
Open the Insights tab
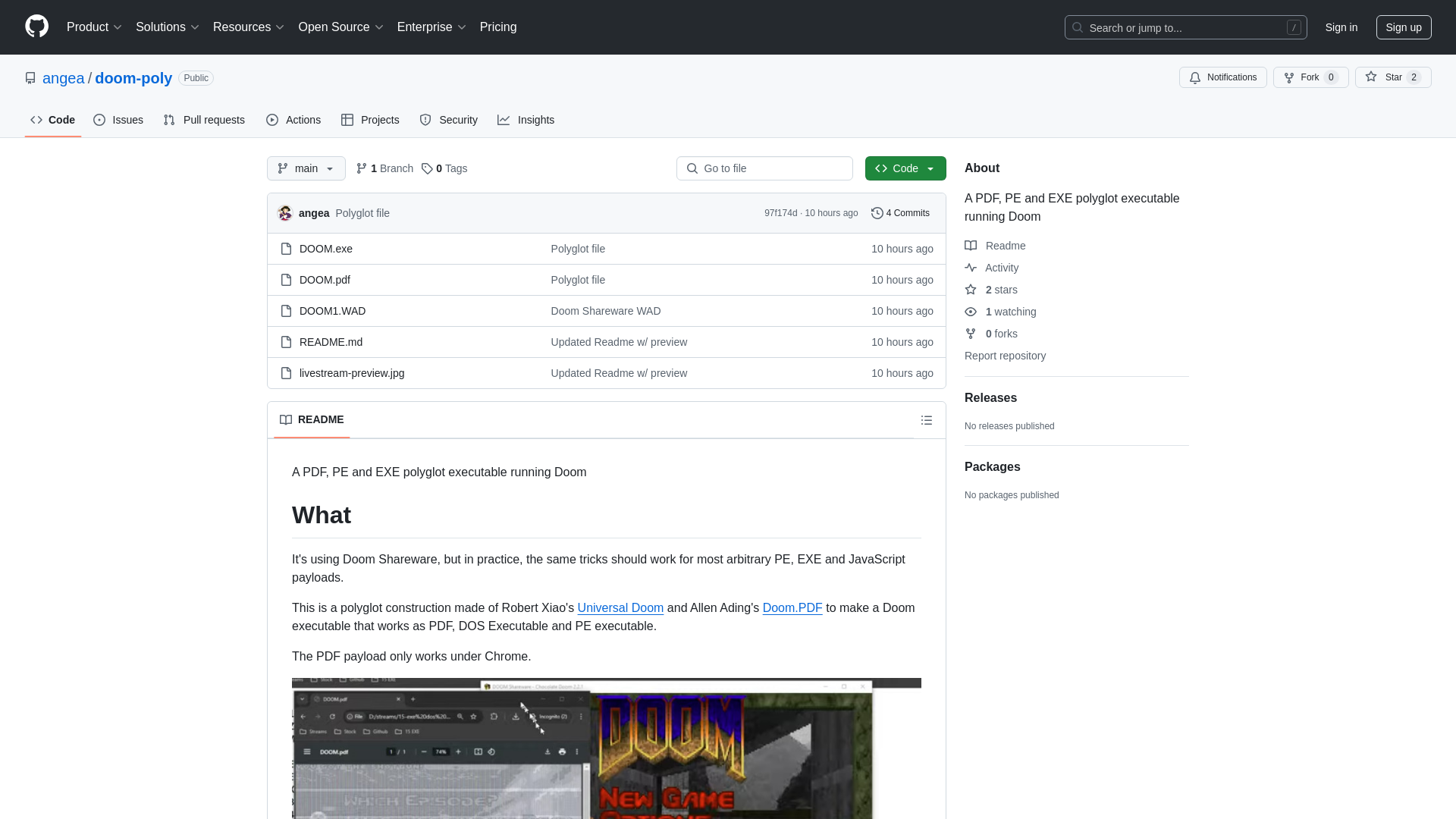pyautogui.click(x=526, y=120)
